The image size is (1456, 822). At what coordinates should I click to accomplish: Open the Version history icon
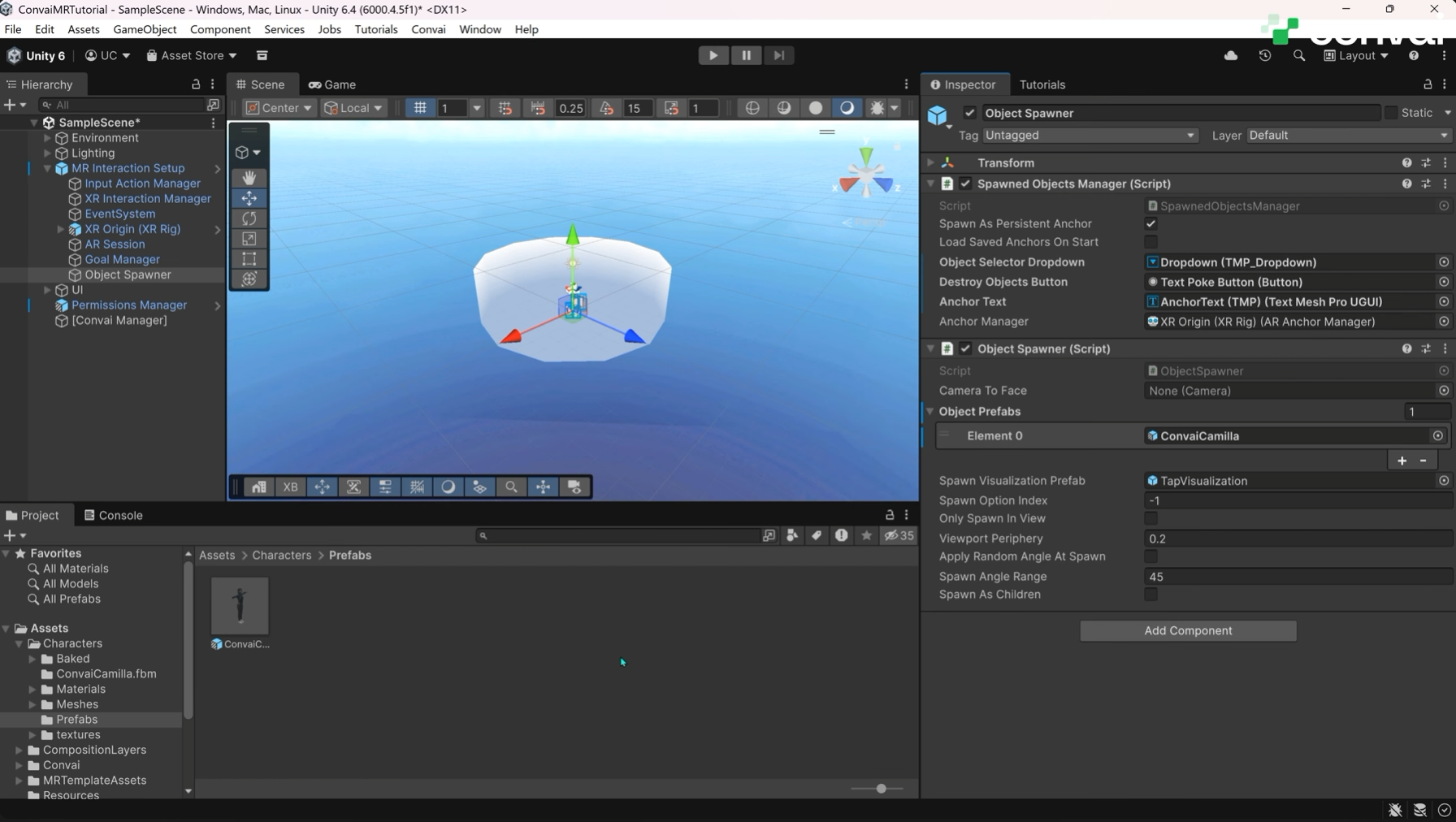point(1265,55)
